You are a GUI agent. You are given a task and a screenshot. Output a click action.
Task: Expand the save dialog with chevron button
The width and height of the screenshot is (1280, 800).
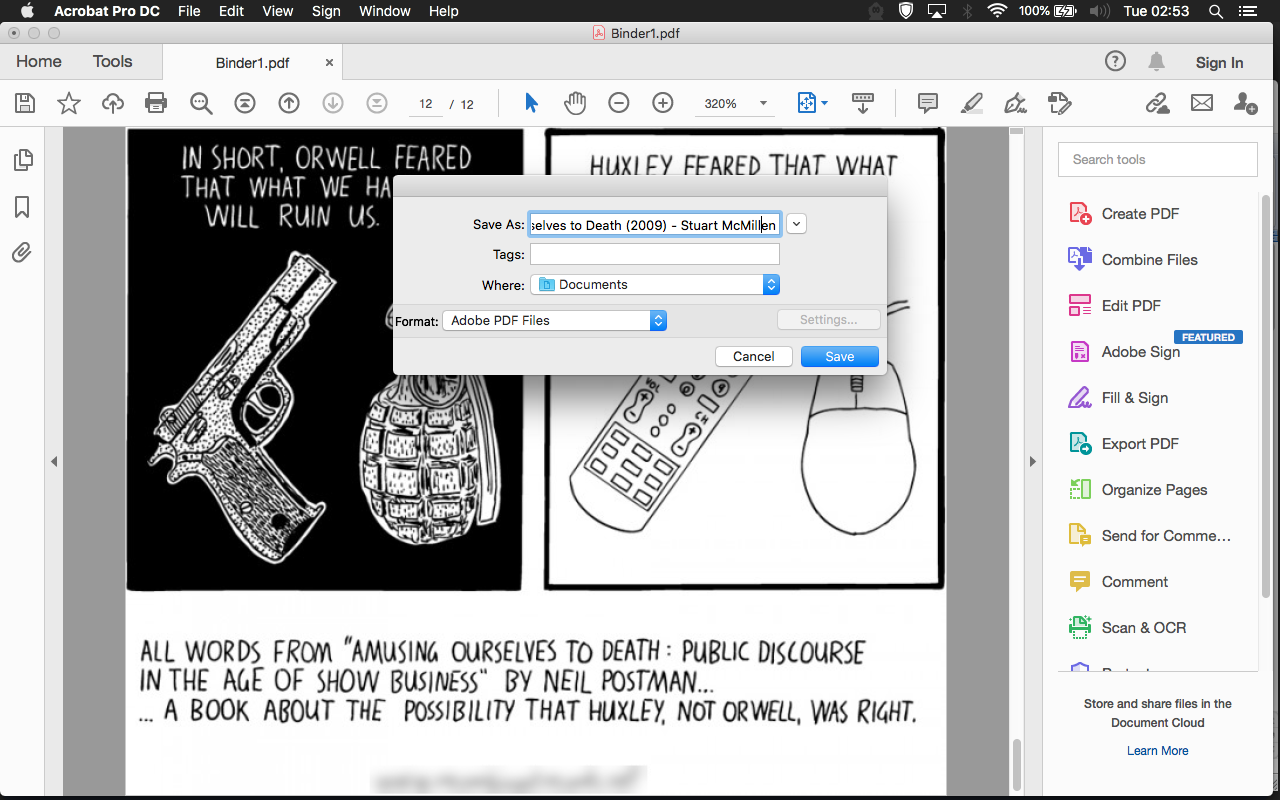tap(796, 225)
